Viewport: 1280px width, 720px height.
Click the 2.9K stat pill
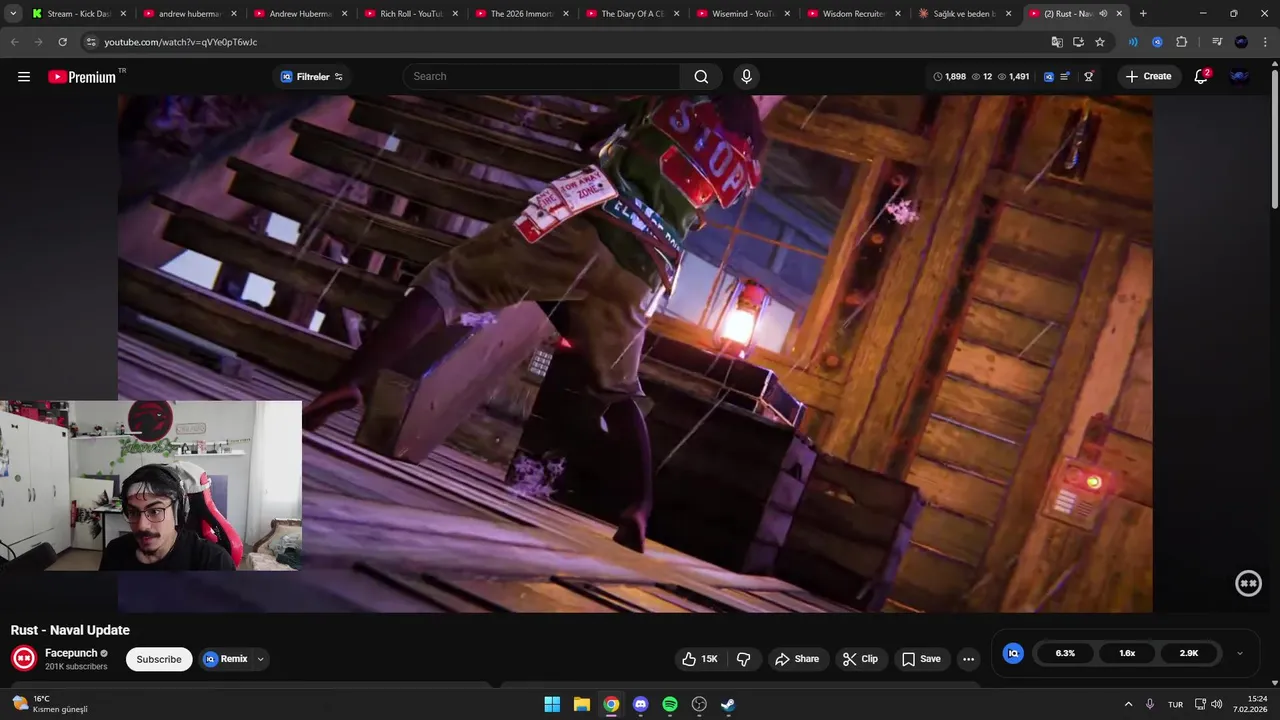(1189, 653)
